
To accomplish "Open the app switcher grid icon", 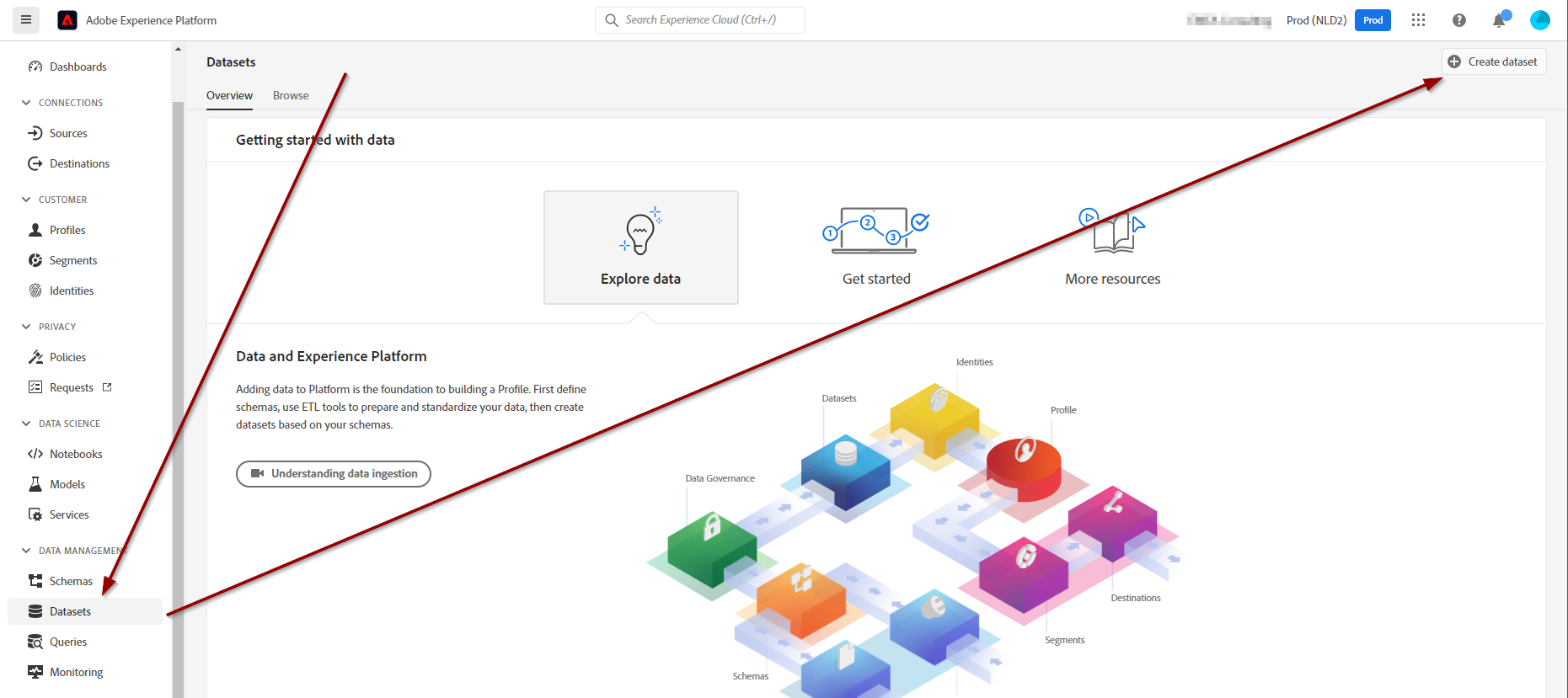I will click(x=1418, y=20).
